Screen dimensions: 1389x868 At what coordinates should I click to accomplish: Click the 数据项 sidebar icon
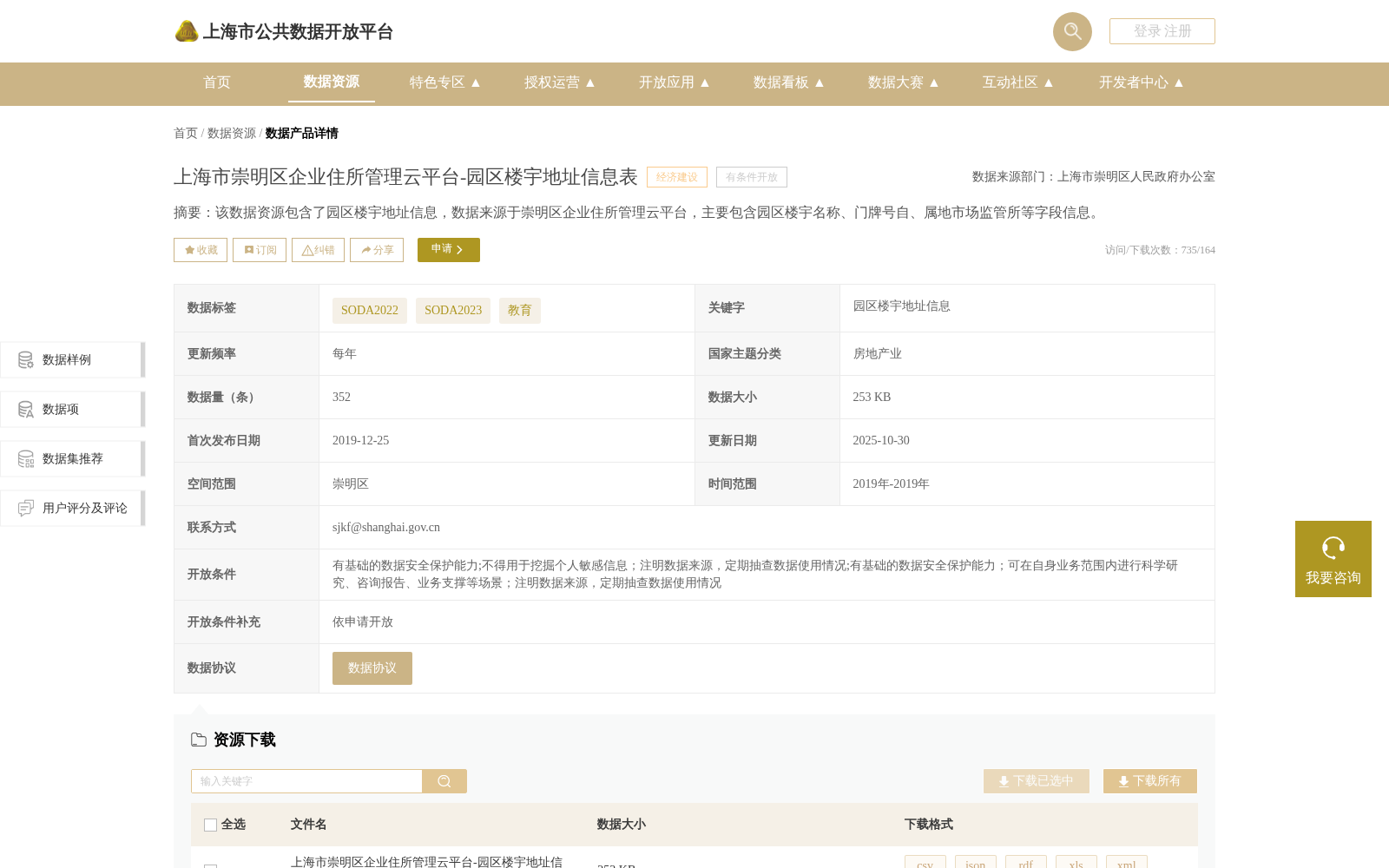pos(26,409)
